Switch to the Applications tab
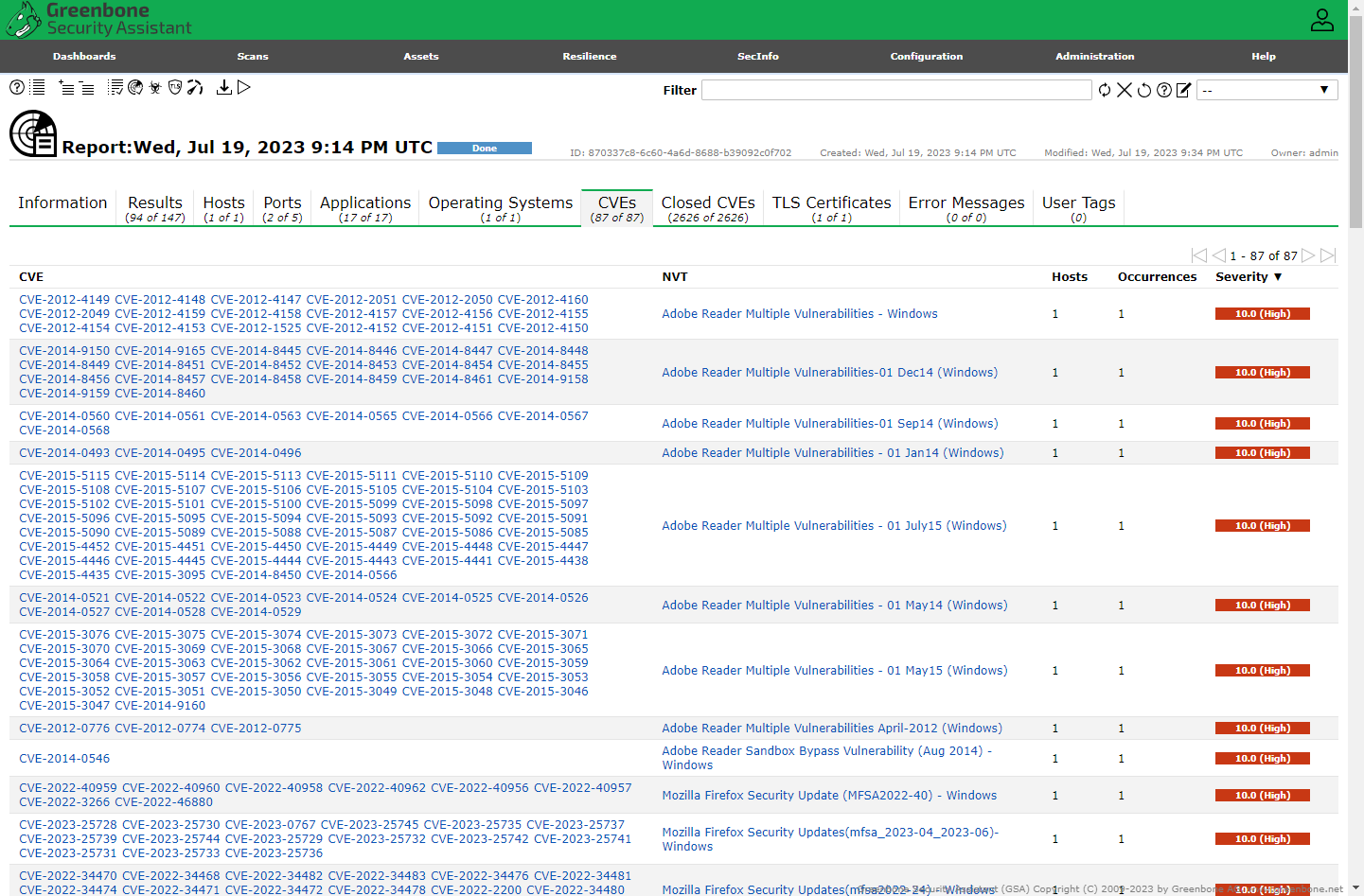The image size is (1364, 896). 365,209
